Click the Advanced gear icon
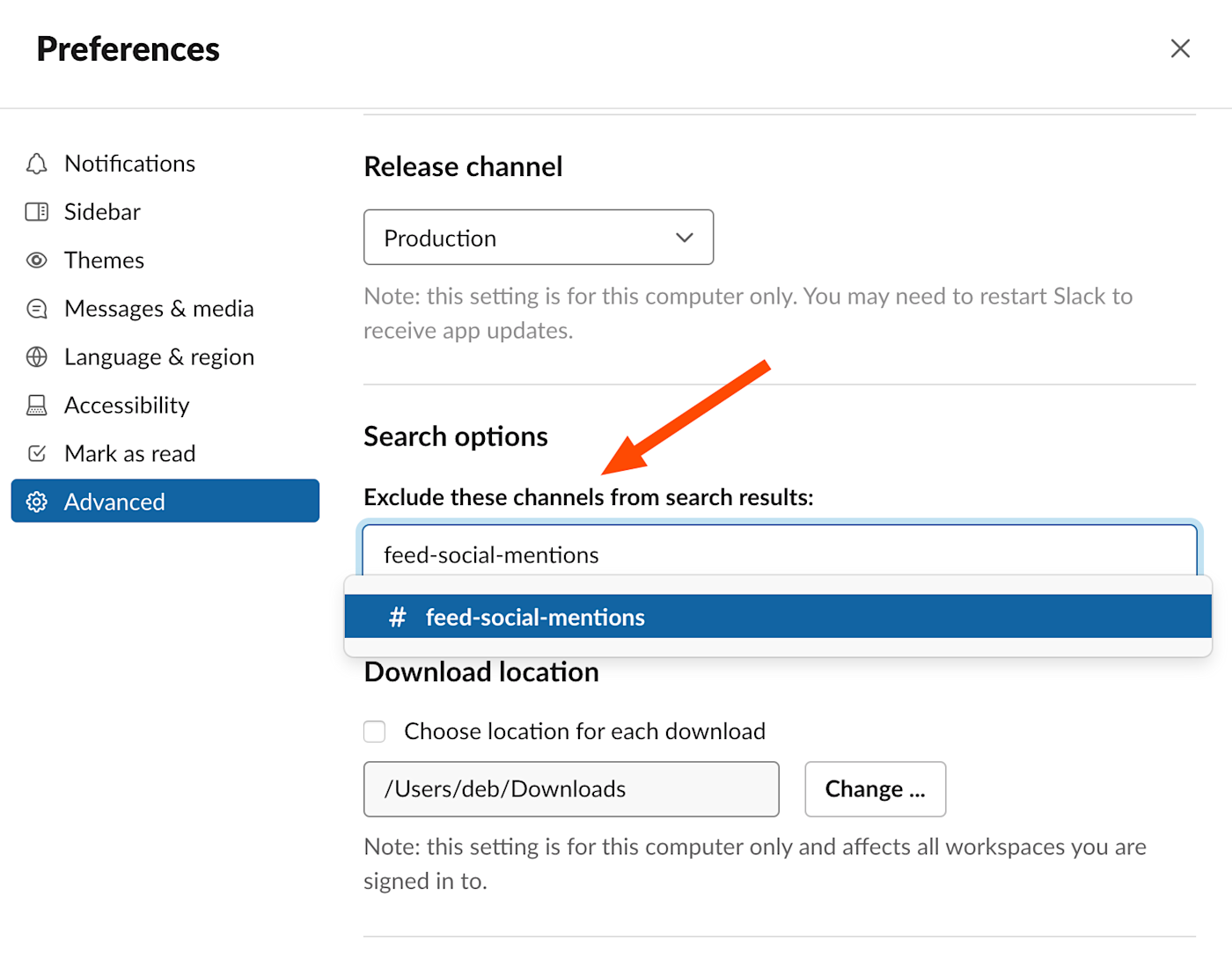Image resolution: width=1232 pixels, height=967 pixels. (36, 502)
